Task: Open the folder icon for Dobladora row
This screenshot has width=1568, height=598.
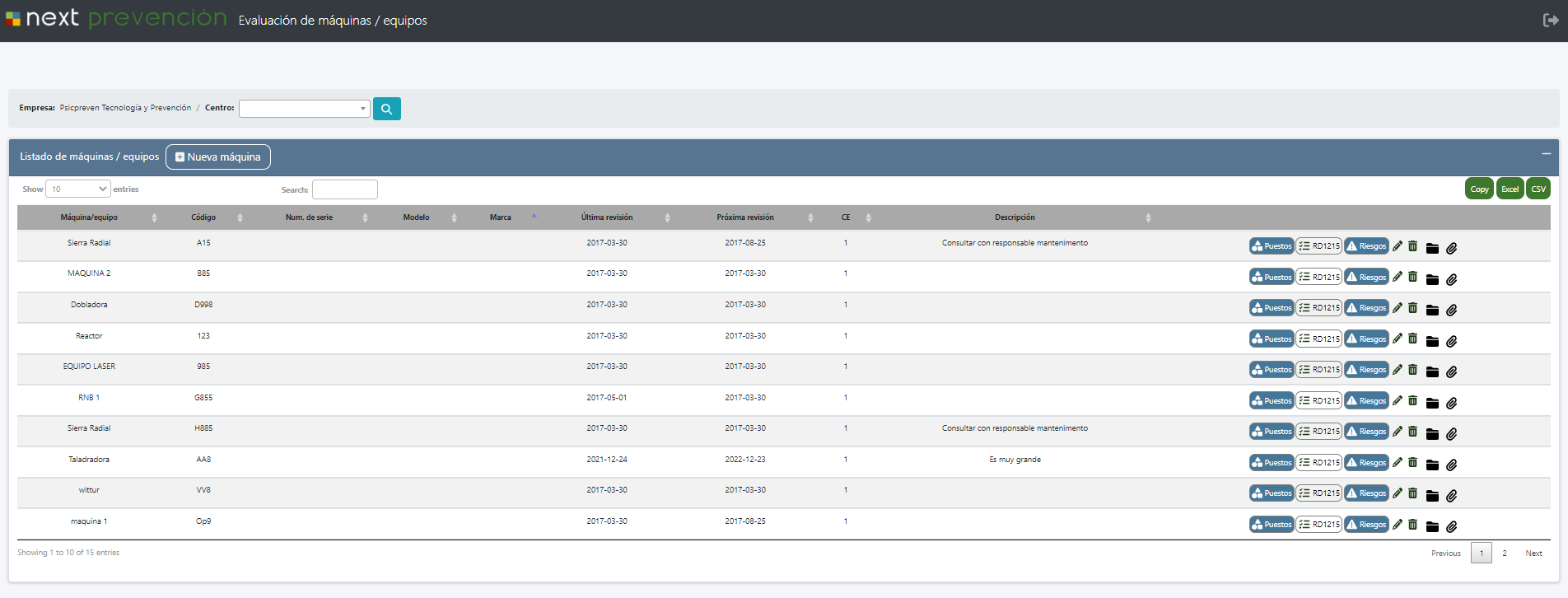Action: (1432, 311)
